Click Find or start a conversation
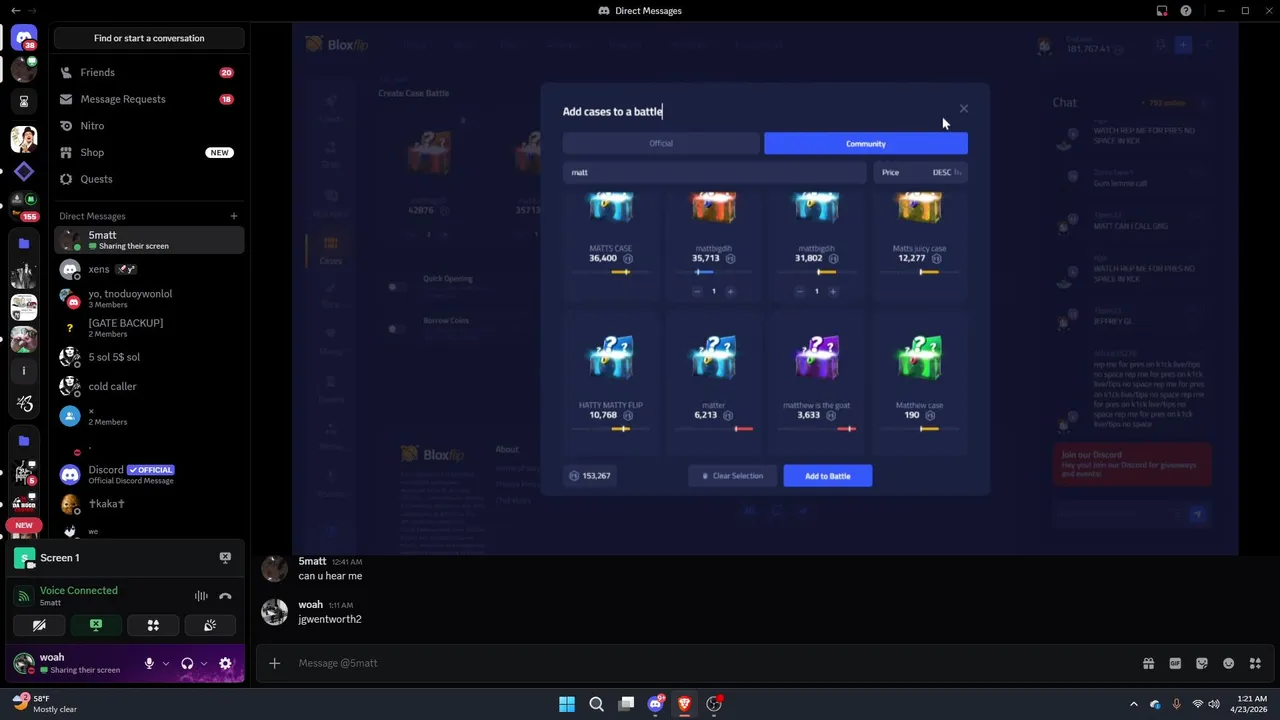 tap(149, 38)
